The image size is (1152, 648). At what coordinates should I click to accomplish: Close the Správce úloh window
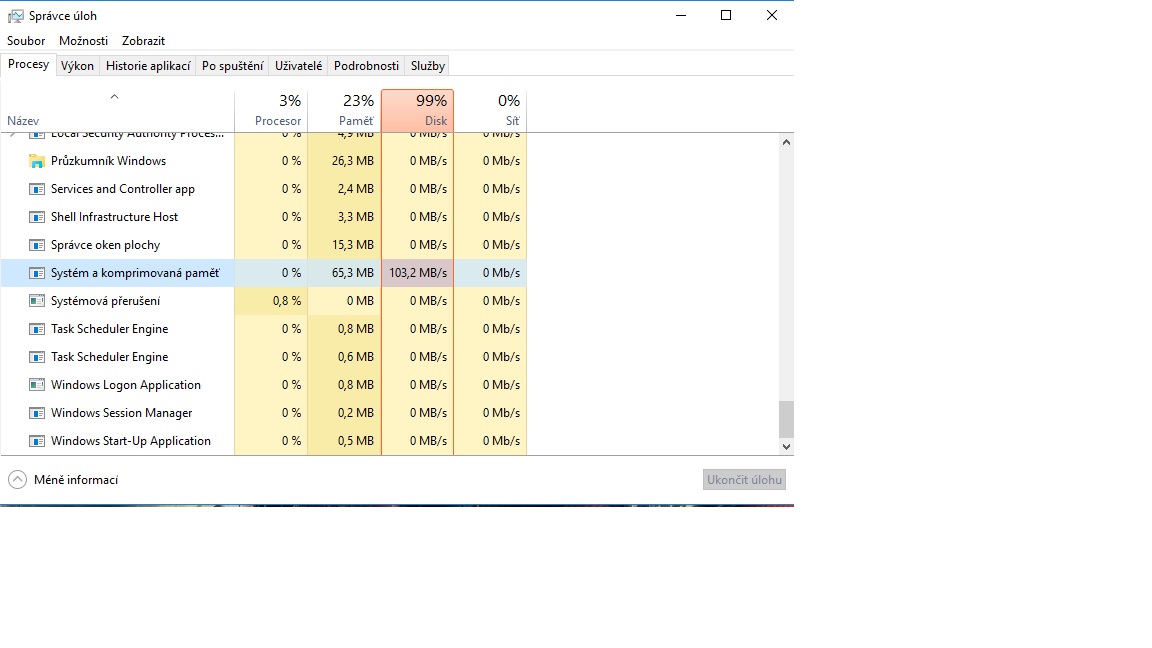pos(771,15)
